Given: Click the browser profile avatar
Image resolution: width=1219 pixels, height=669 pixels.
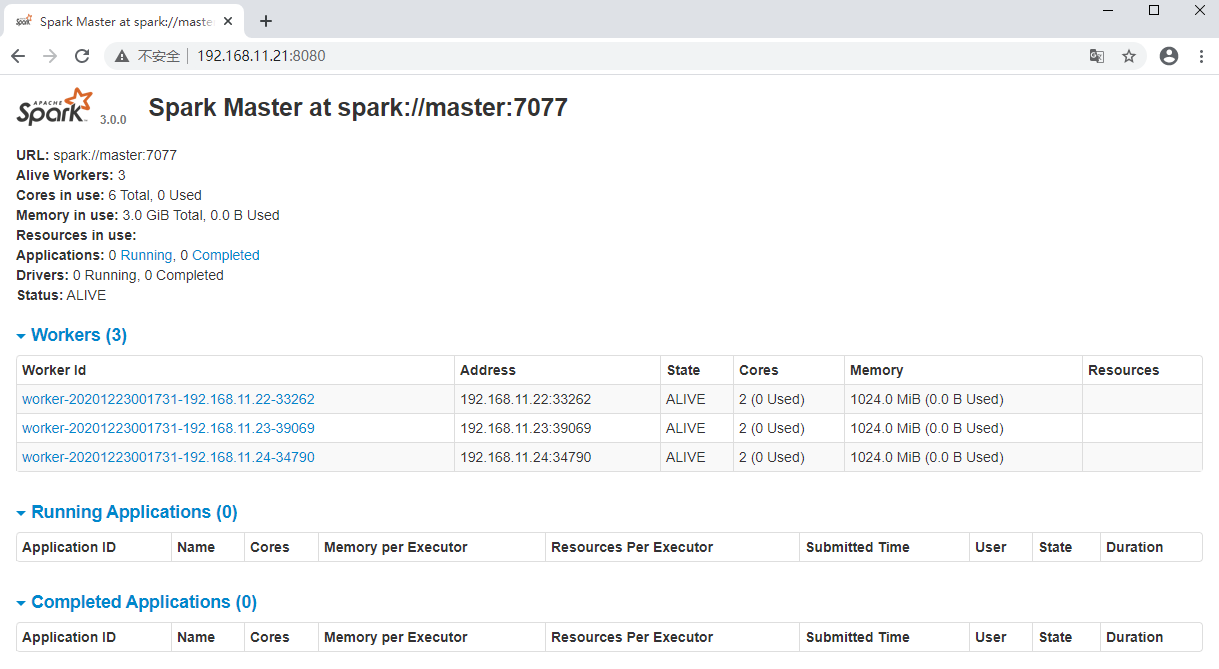Looking at the screenshot, I should click(x=1168, y=56).
